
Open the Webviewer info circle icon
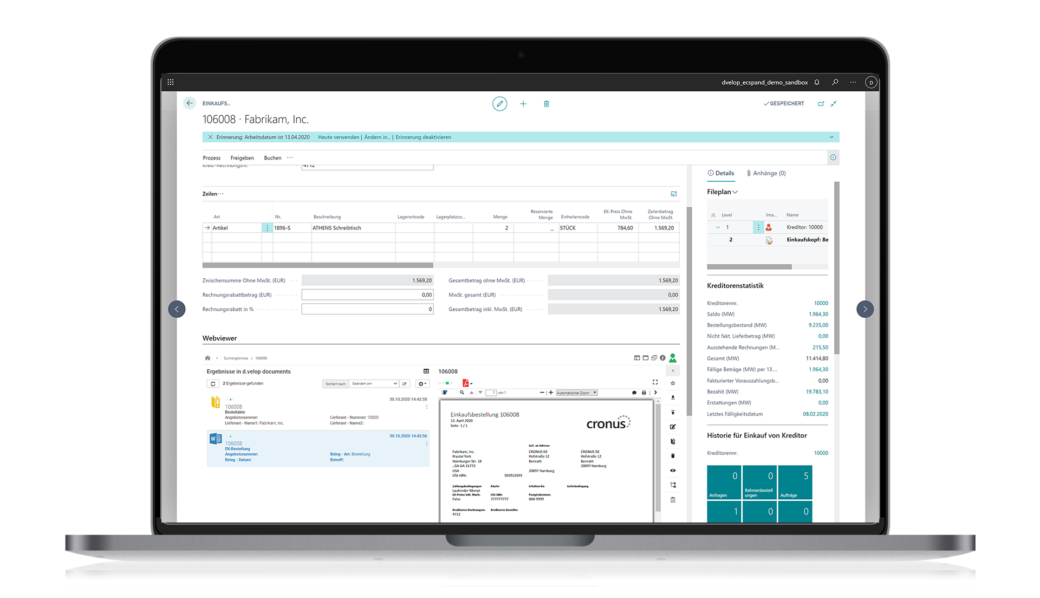point(662,358)
